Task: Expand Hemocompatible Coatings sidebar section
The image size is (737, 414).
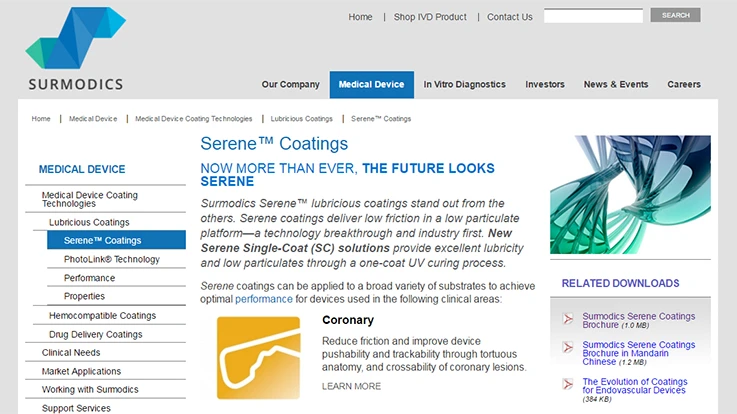Action: [x=103, y=315]
